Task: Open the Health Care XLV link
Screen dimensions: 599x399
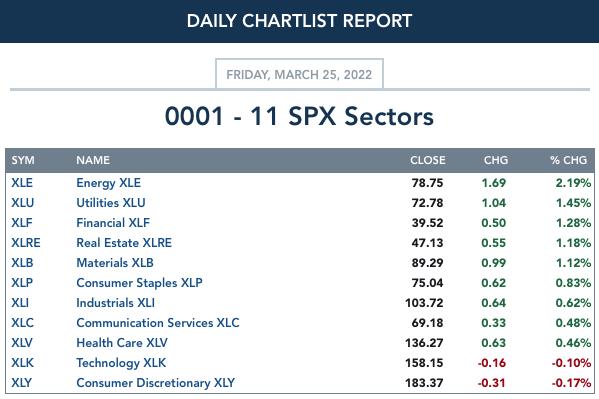Action: pos(122,343)
